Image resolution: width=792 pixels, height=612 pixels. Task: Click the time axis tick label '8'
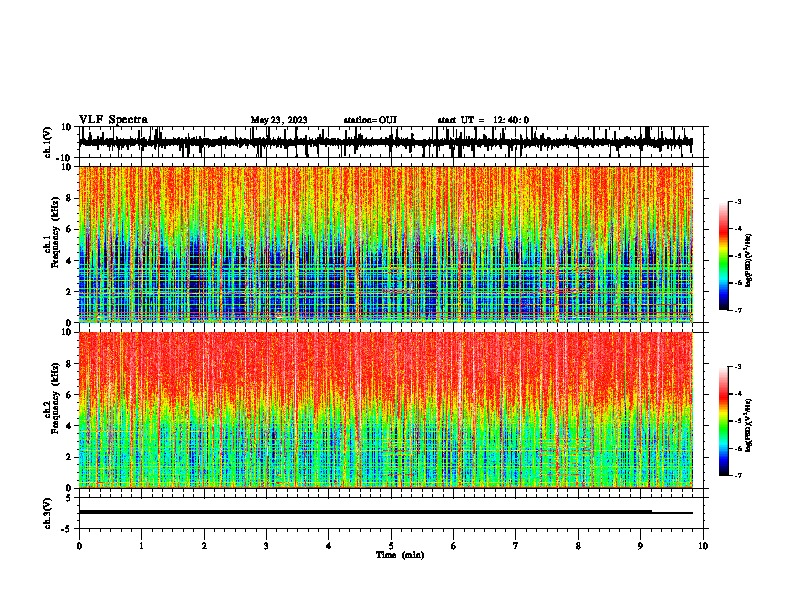click(578, 546)
